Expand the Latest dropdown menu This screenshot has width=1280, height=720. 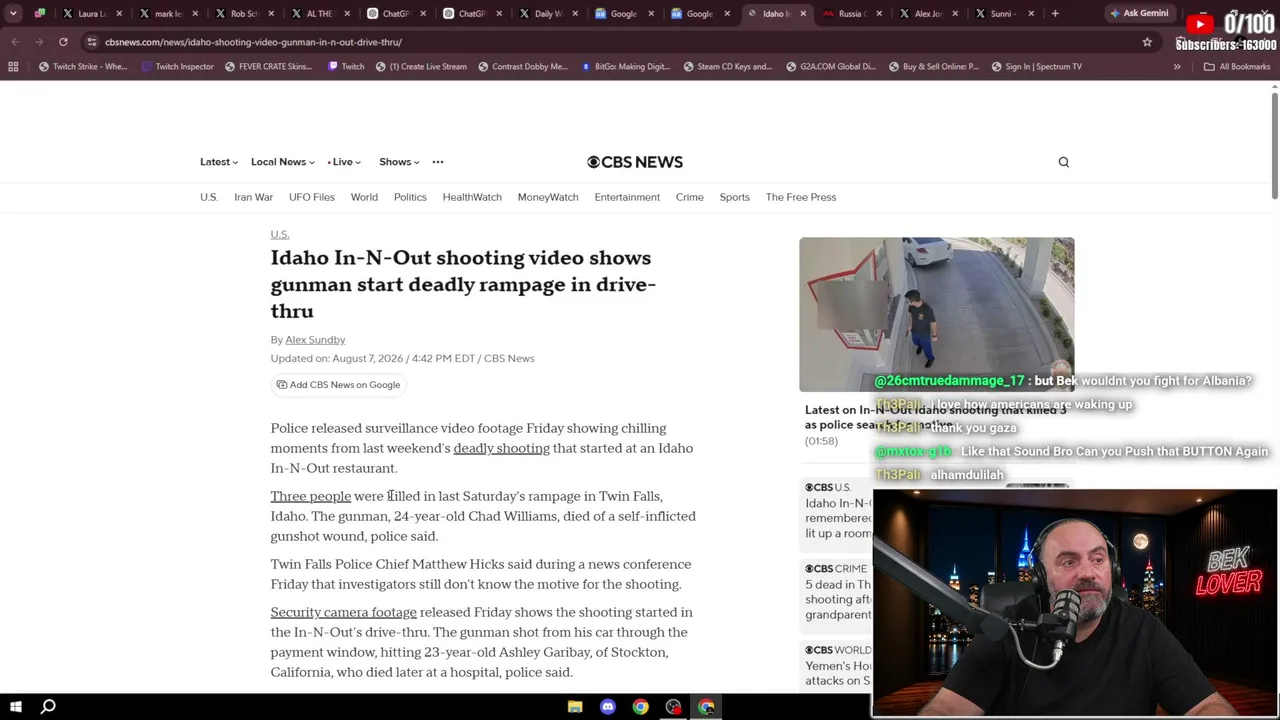(218, 162)
